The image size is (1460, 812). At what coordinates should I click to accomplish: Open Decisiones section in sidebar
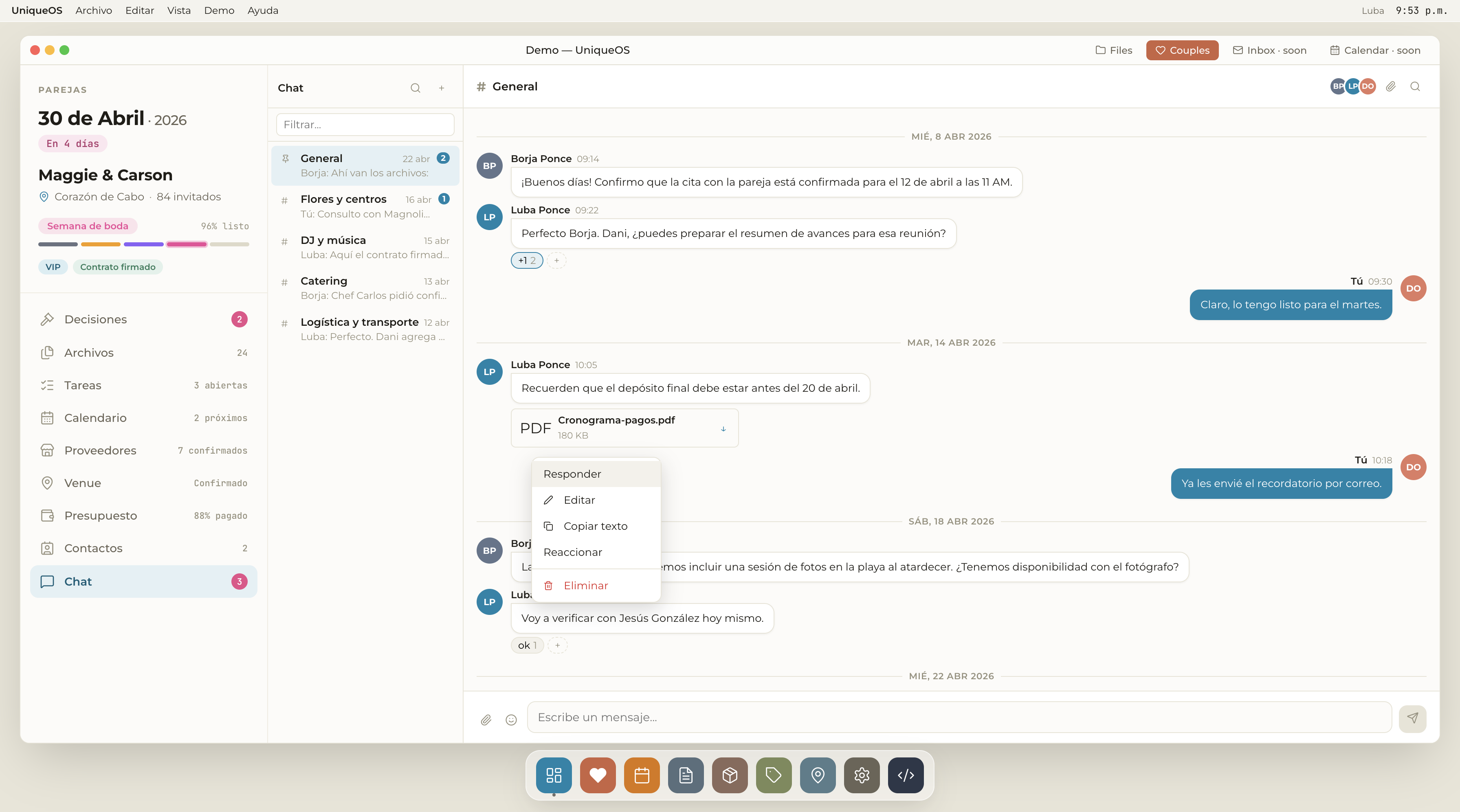point(143,320)
